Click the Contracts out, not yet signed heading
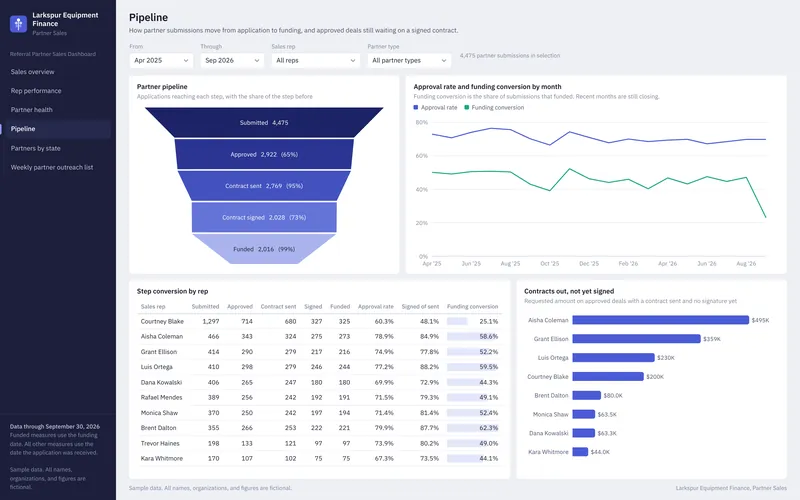The width and height of the screenshot is (800, 500). click(569, 291)
